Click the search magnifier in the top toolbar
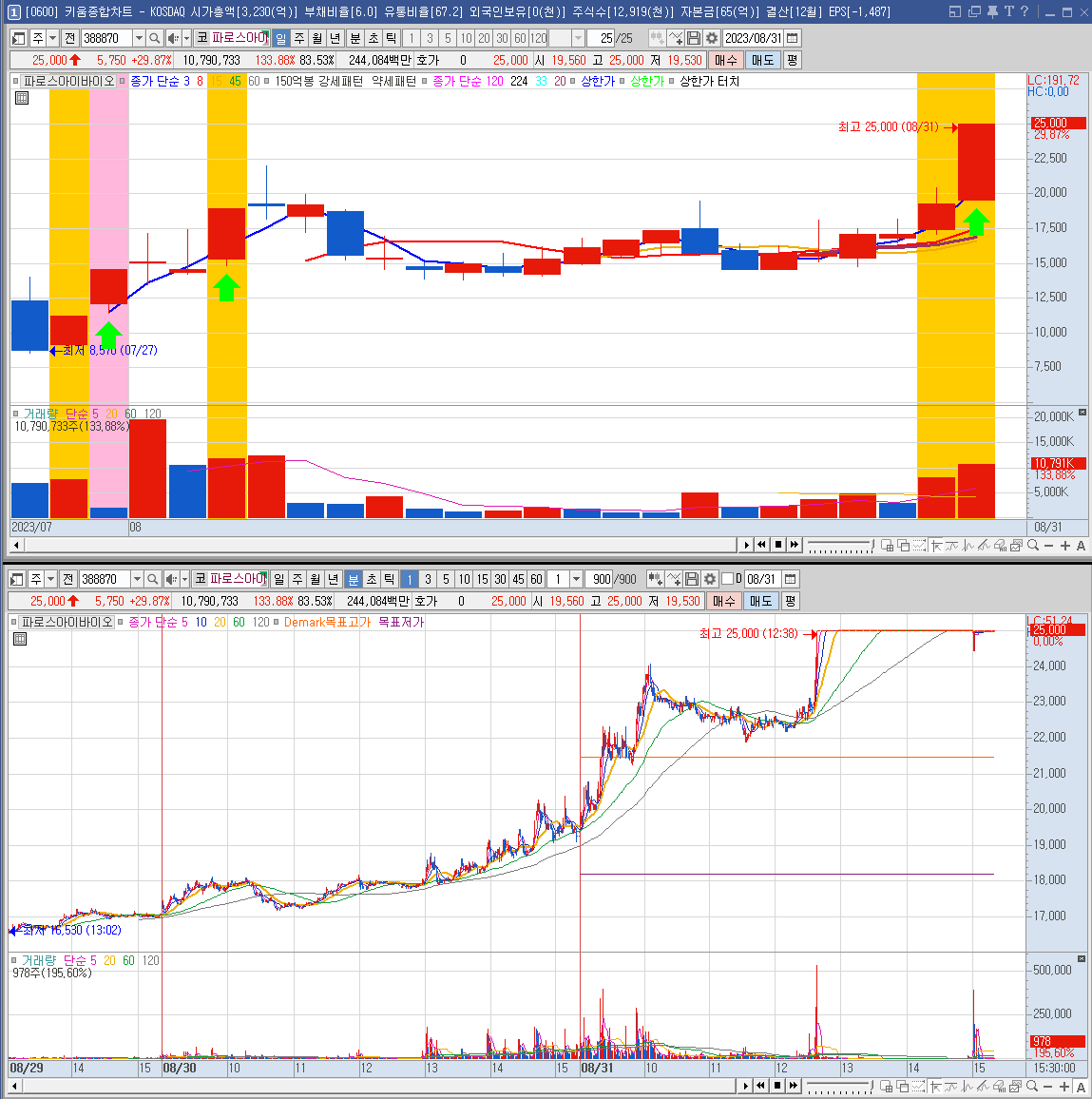 coord(155,39)
